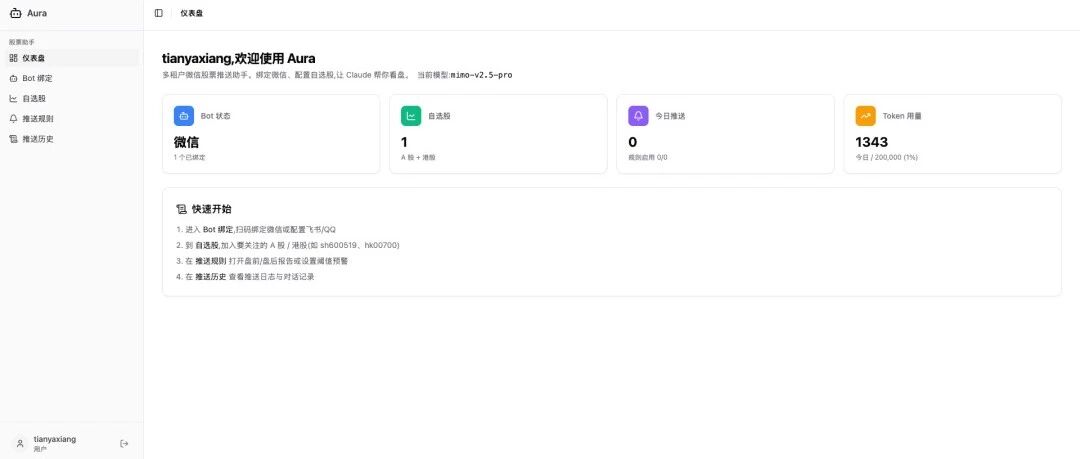
Task: Click the 快速开始 scroll icon
Action: (x=182, y=209)
